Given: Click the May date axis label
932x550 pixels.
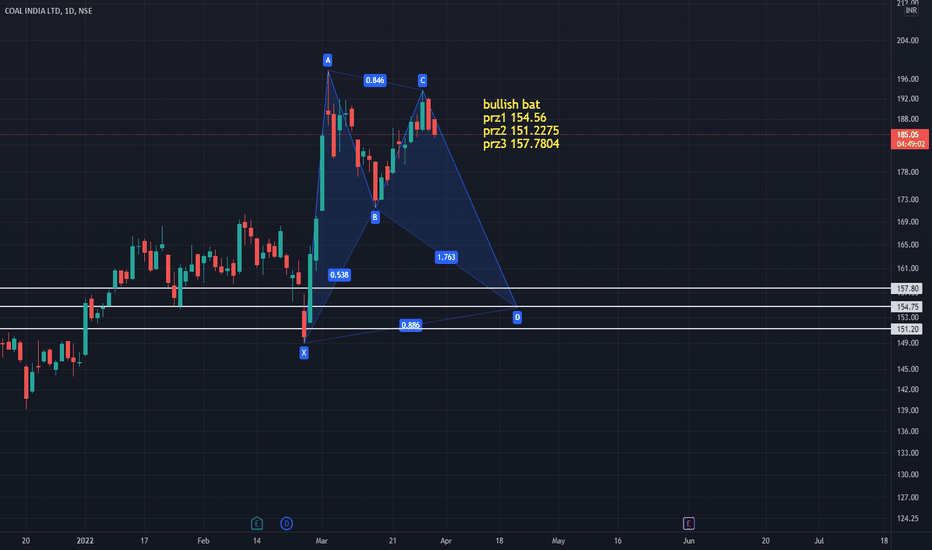Looking at the screenshot, I should [558, 540].
